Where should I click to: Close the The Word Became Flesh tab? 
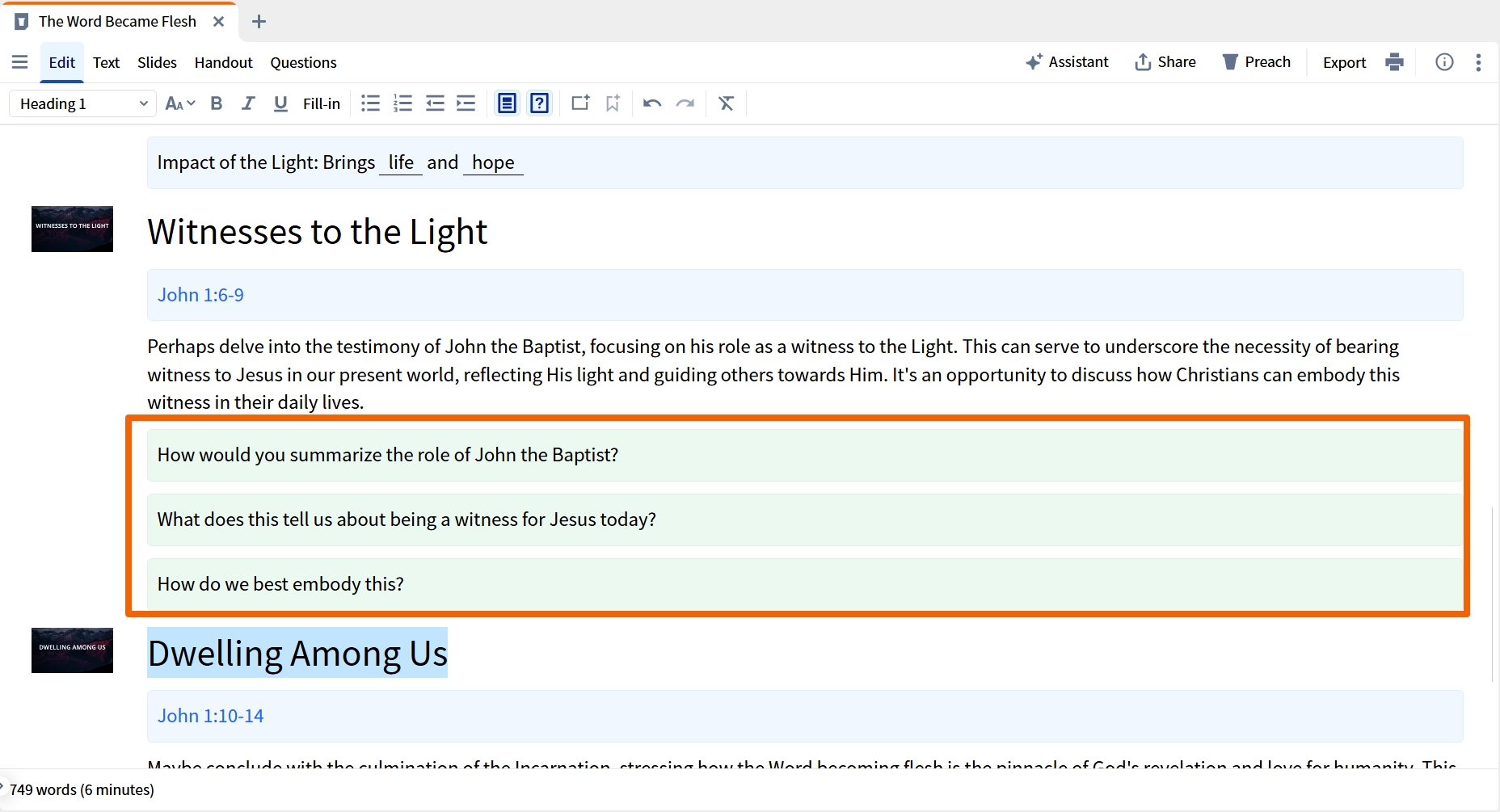[218, 22]
